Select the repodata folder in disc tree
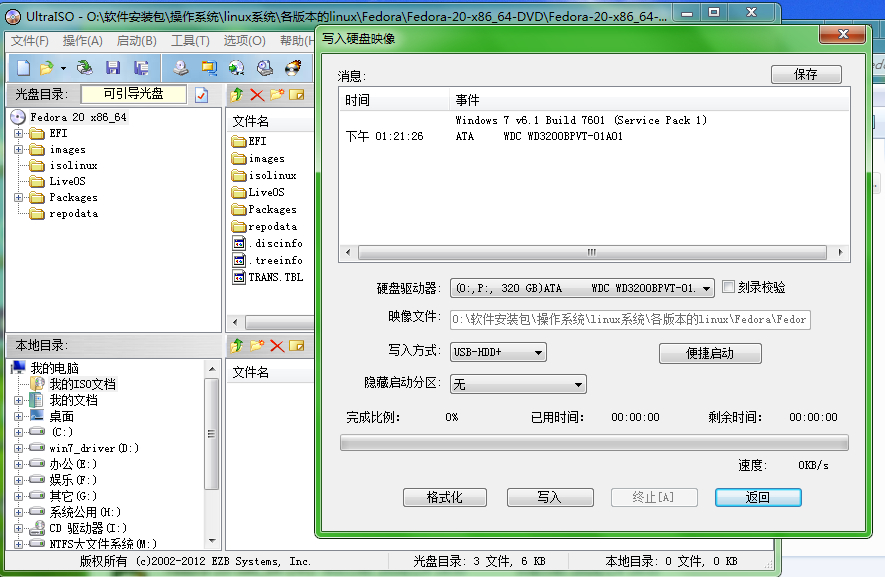Image resolution: width=885 pixels, height=577 pixels. 73,213
